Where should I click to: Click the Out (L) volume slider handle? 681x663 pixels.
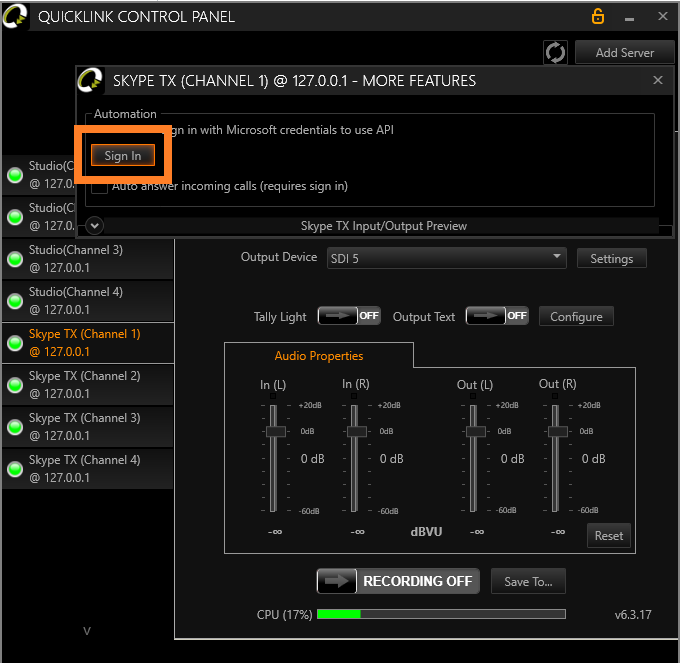coord(476,431)
